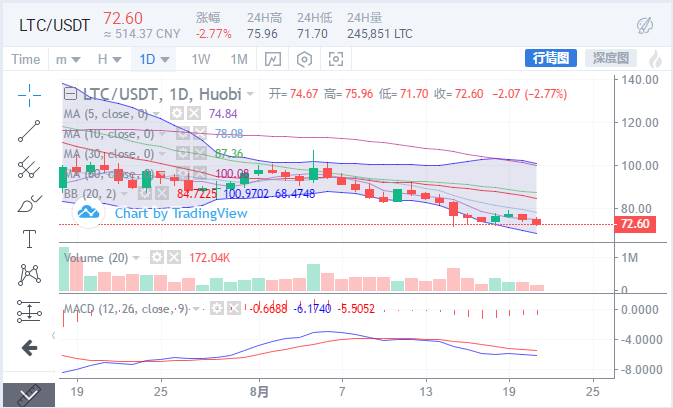Switch to 1M interval
The width and height of the screenshot is (673, 408).
point(239,59)
